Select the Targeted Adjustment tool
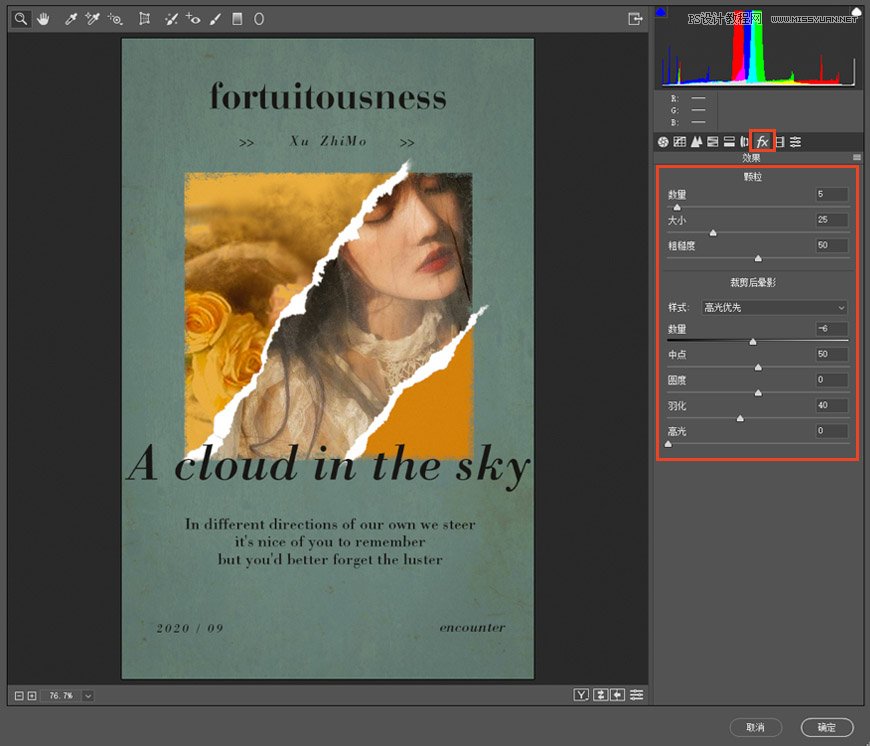The image size is (870, 746). tap(116, 18)
